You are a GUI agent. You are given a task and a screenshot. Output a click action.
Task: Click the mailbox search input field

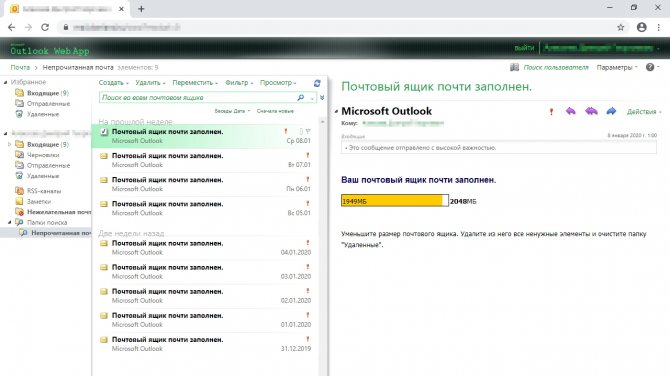point(198,98)
